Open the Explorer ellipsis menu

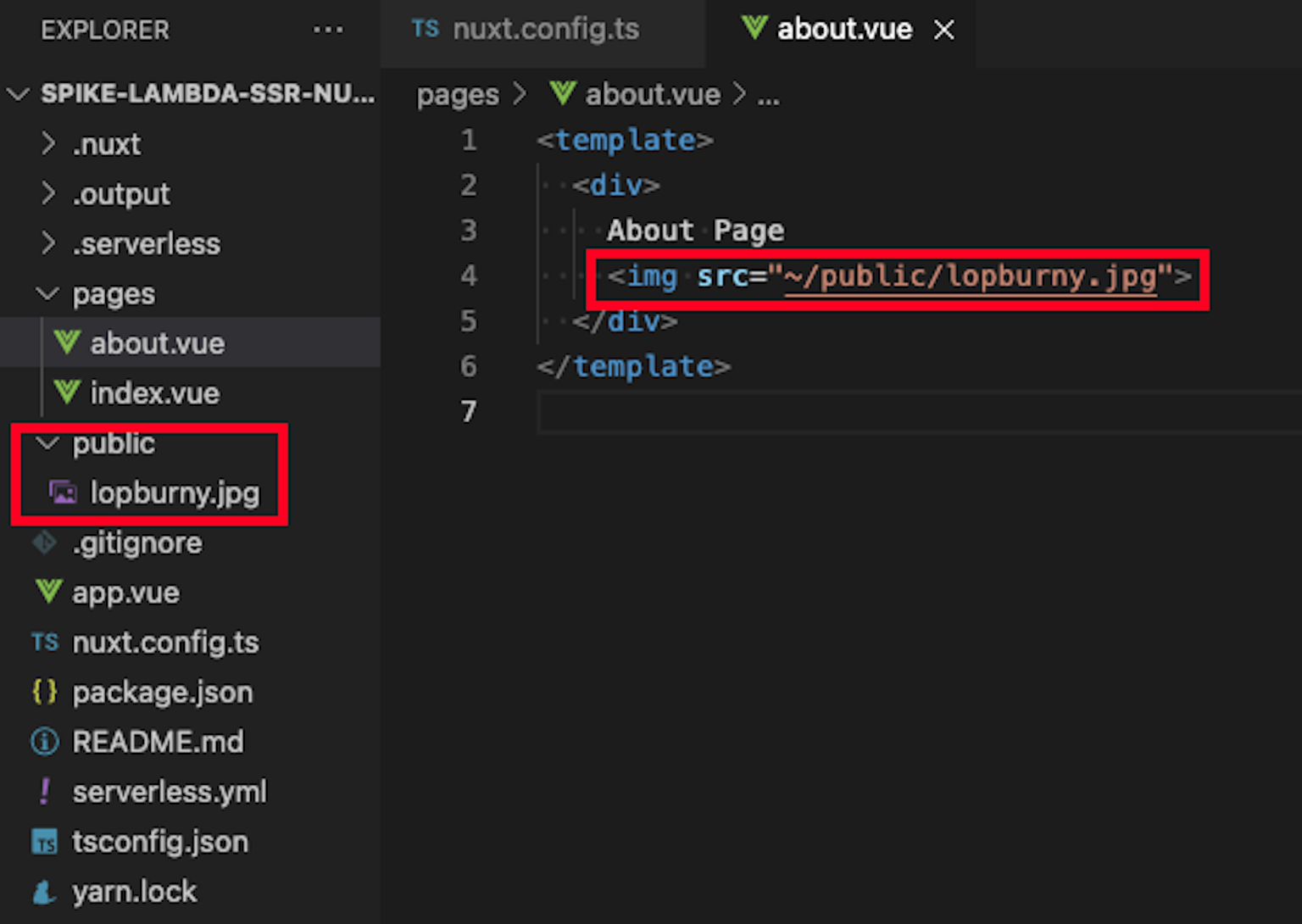click(328, 29)
